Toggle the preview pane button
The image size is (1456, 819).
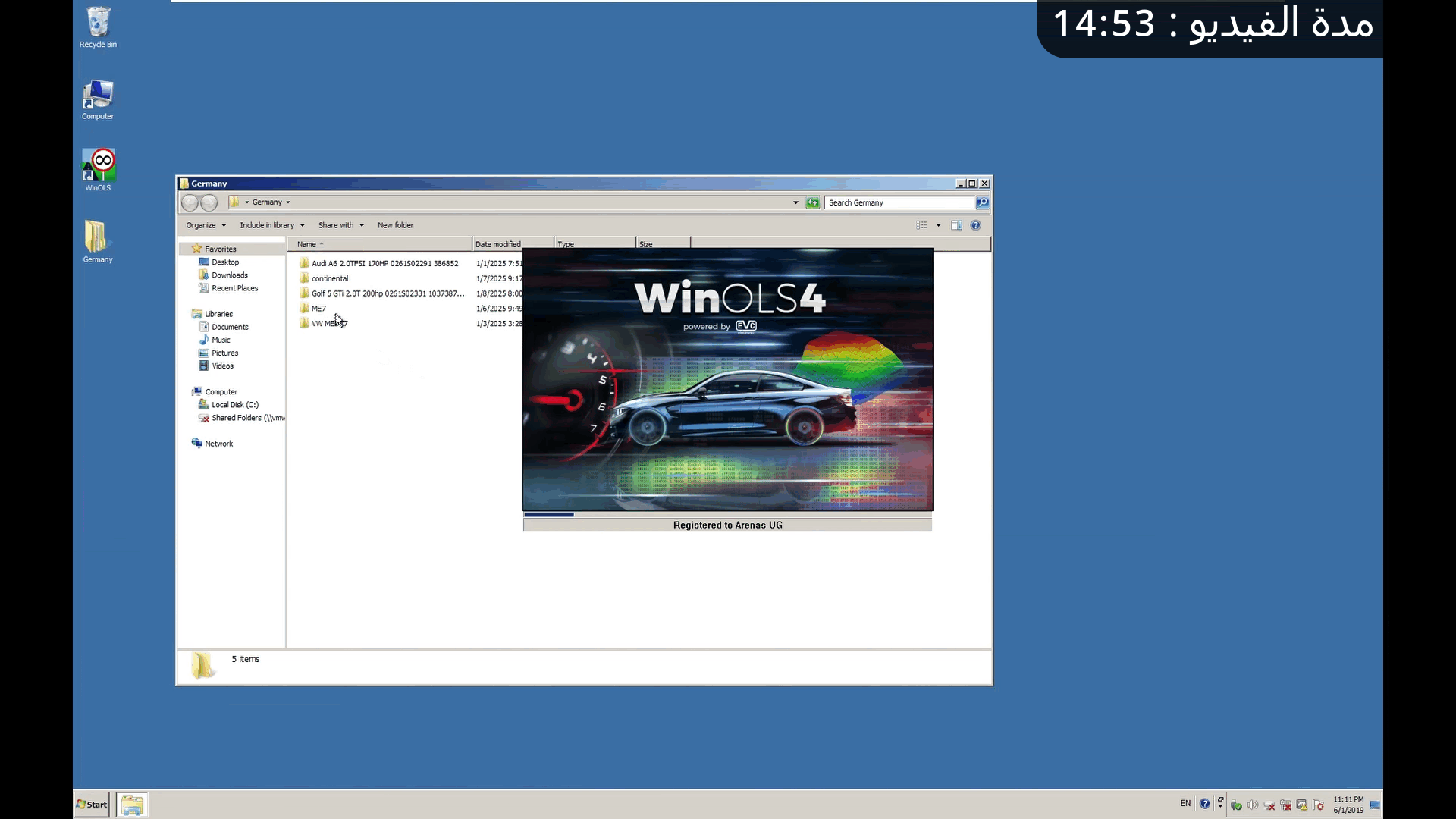(956, 225)
